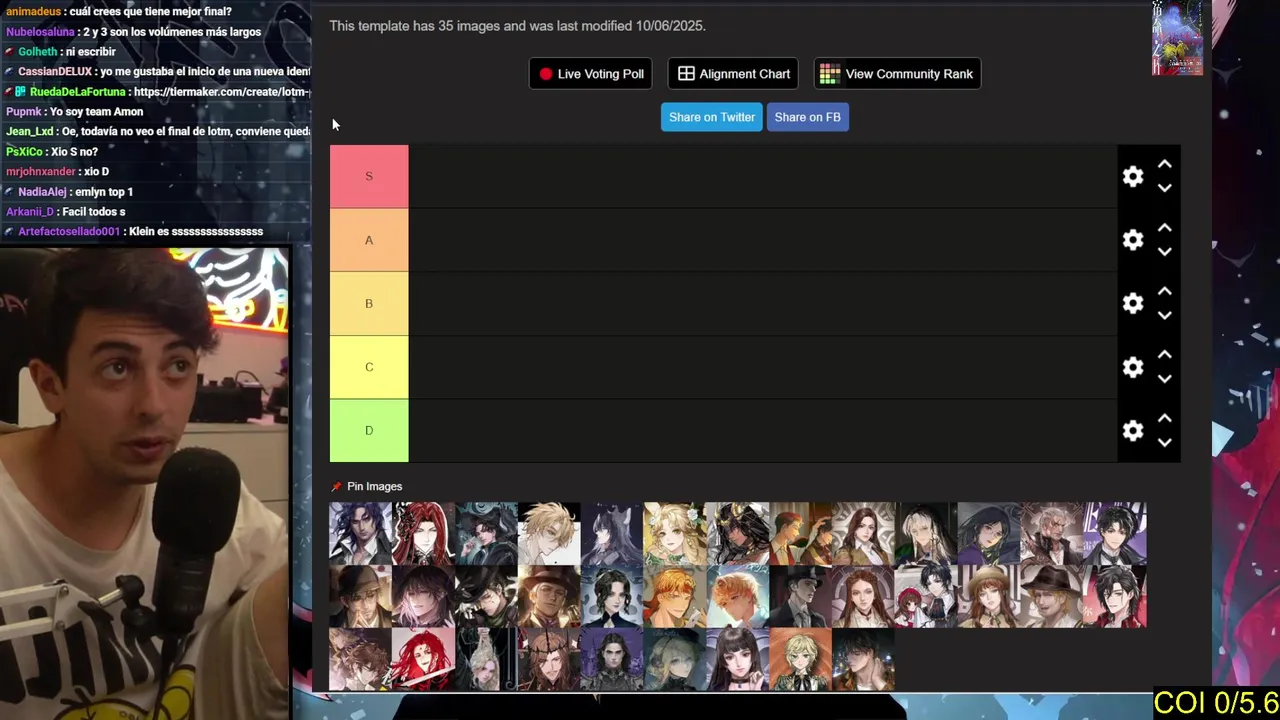Open settings gear for B tier row
Viewport: 1280px width, 720px height.
[1132, 303]
